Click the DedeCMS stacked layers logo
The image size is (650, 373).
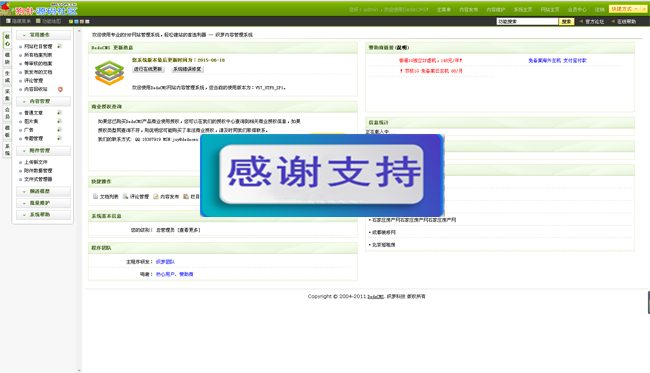[109, 73]
